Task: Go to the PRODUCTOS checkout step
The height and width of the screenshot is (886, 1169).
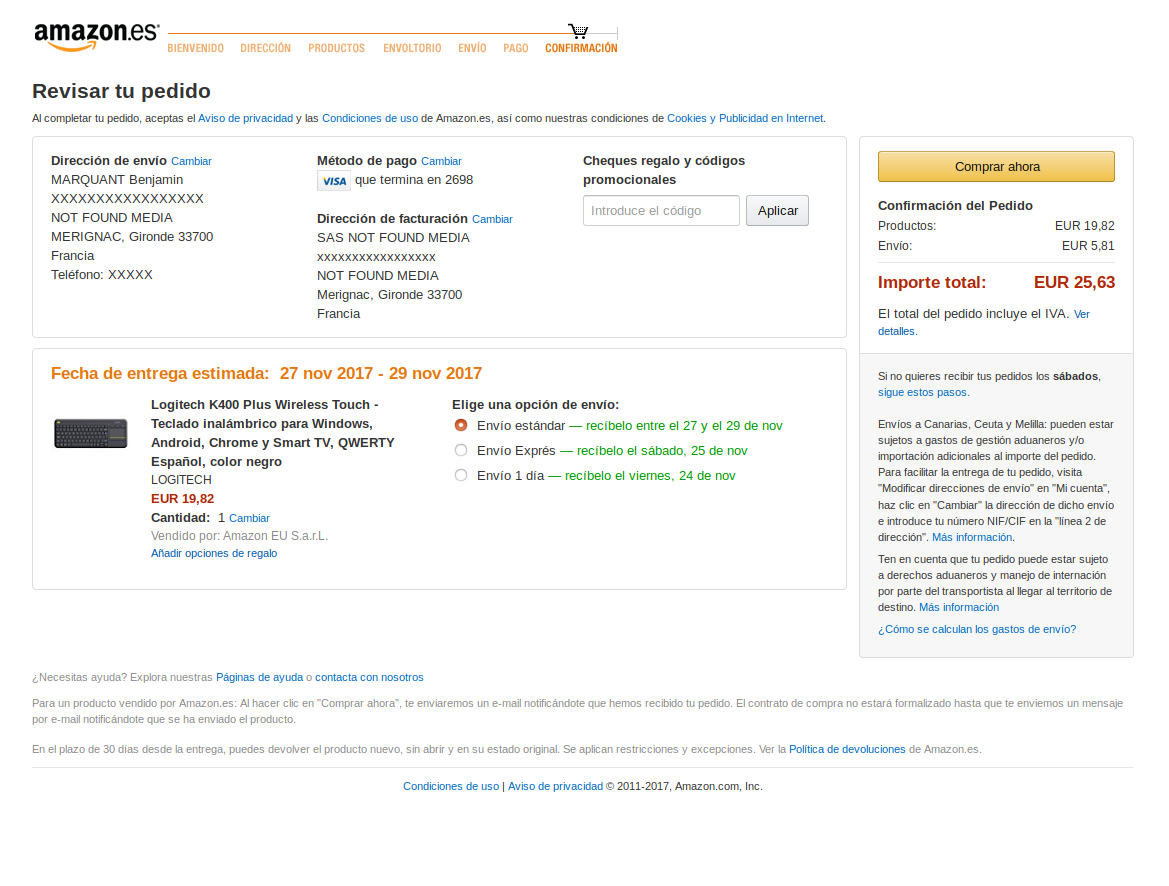Action: [336, 48]
